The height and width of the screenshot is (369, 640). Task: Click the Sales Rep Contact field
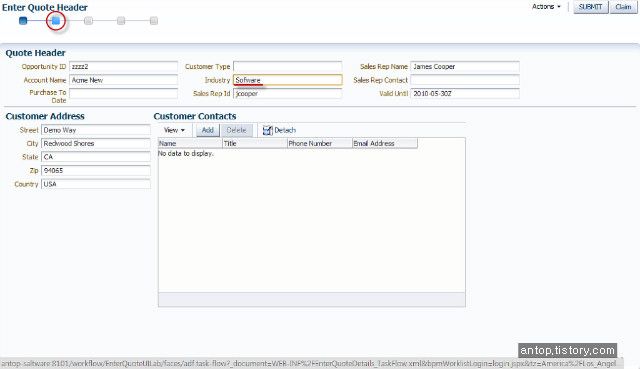[x=465, y=80]
